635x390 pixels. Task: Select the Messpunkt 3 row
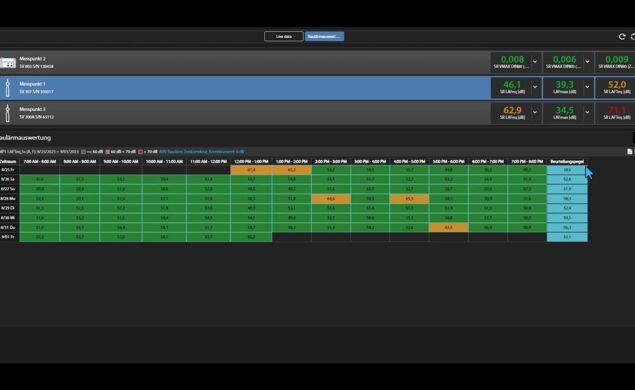pos(245,113)
